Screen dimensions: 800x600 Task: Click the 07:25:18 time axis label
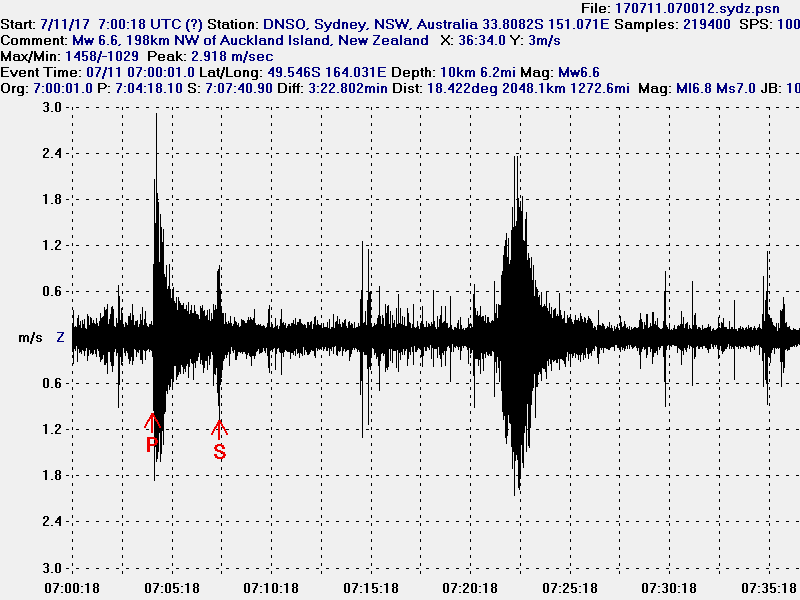pyautogui.click(x=569, y=588)
